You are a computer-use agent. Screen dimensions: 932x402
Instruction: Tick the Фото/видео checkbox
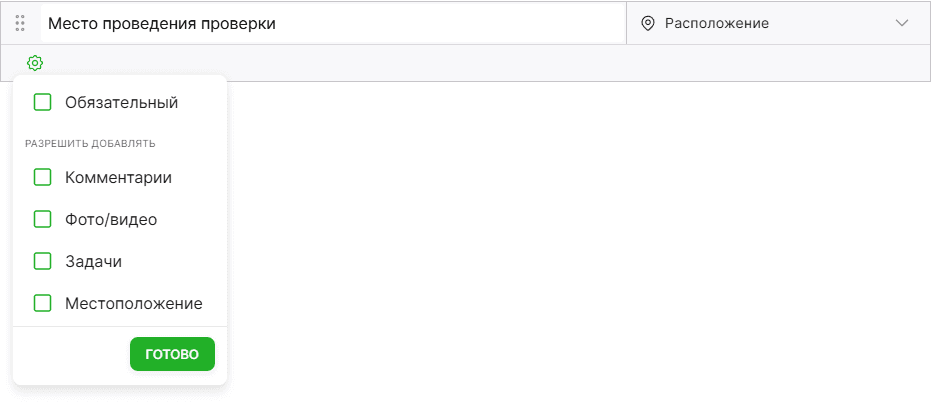(42, 219)
